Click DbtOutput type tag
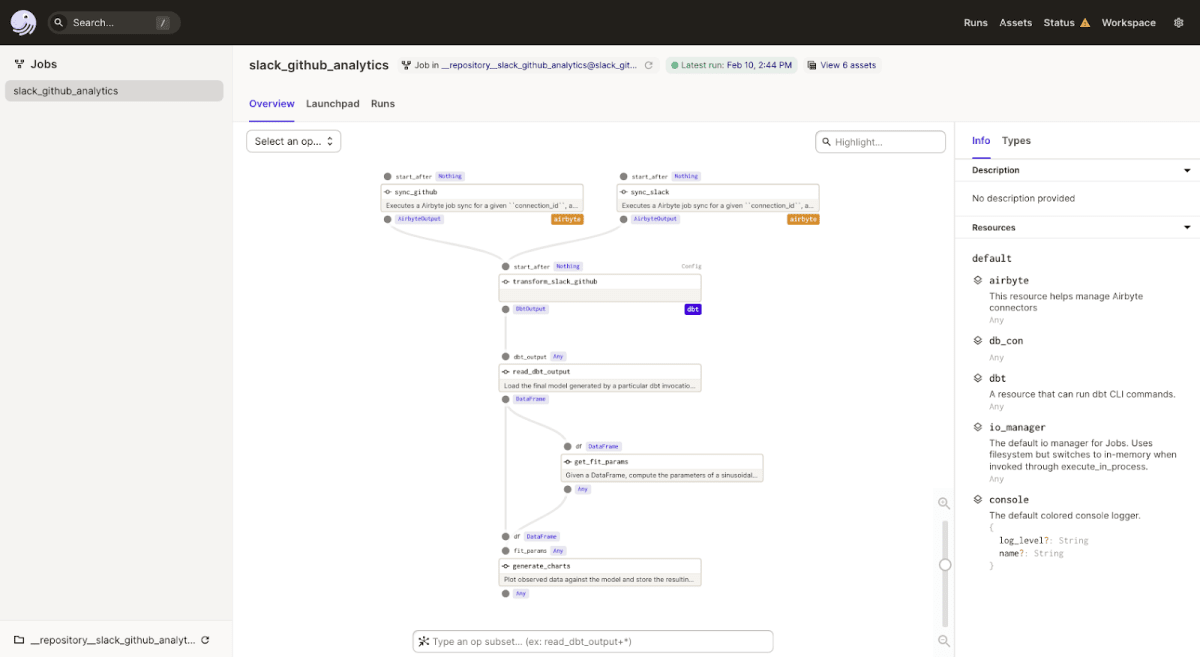Screen dimensions: 1200x657 (530, 309)
